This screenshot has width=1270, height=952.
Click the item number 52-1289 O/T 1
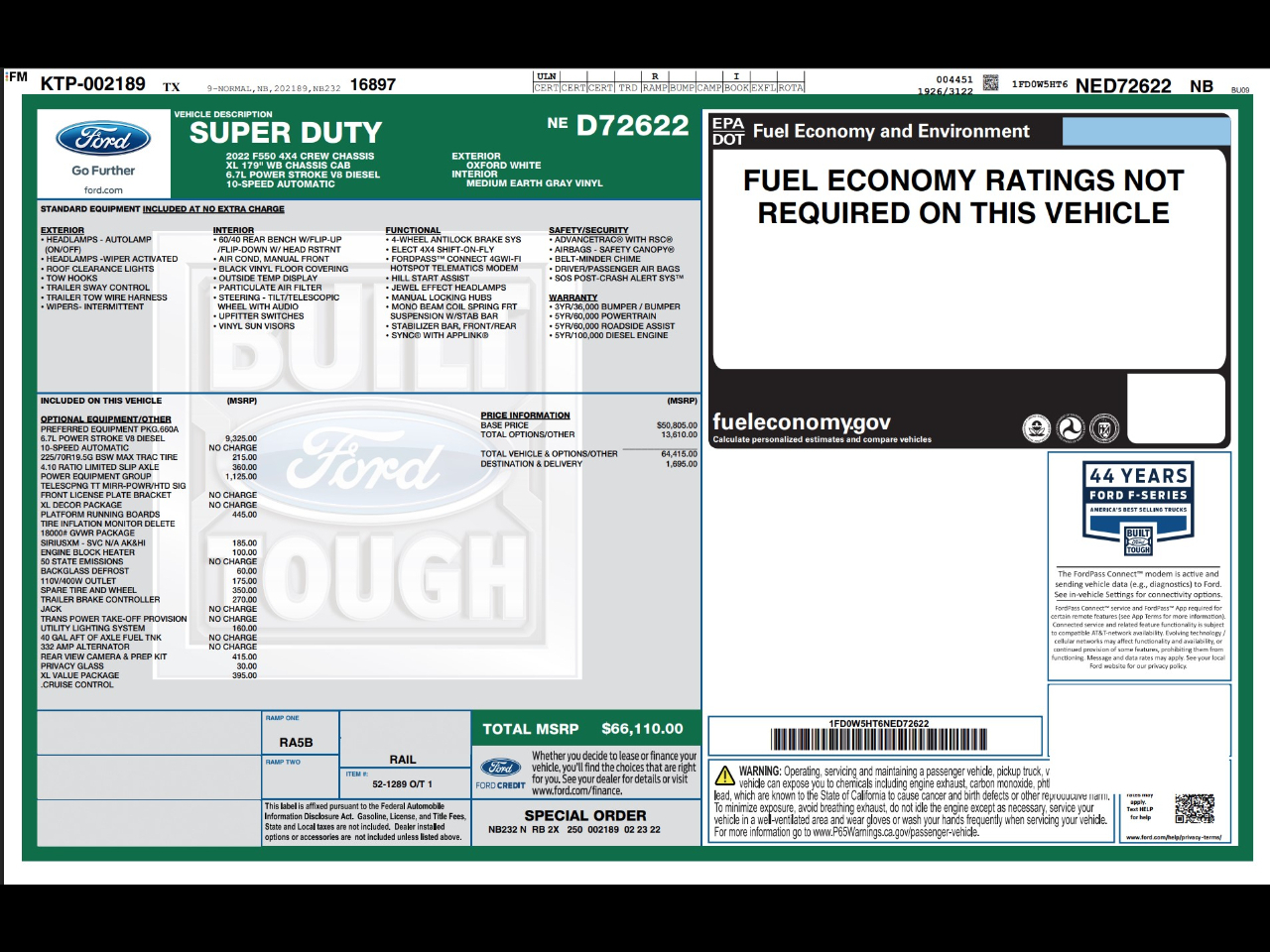tap(403, 784)
